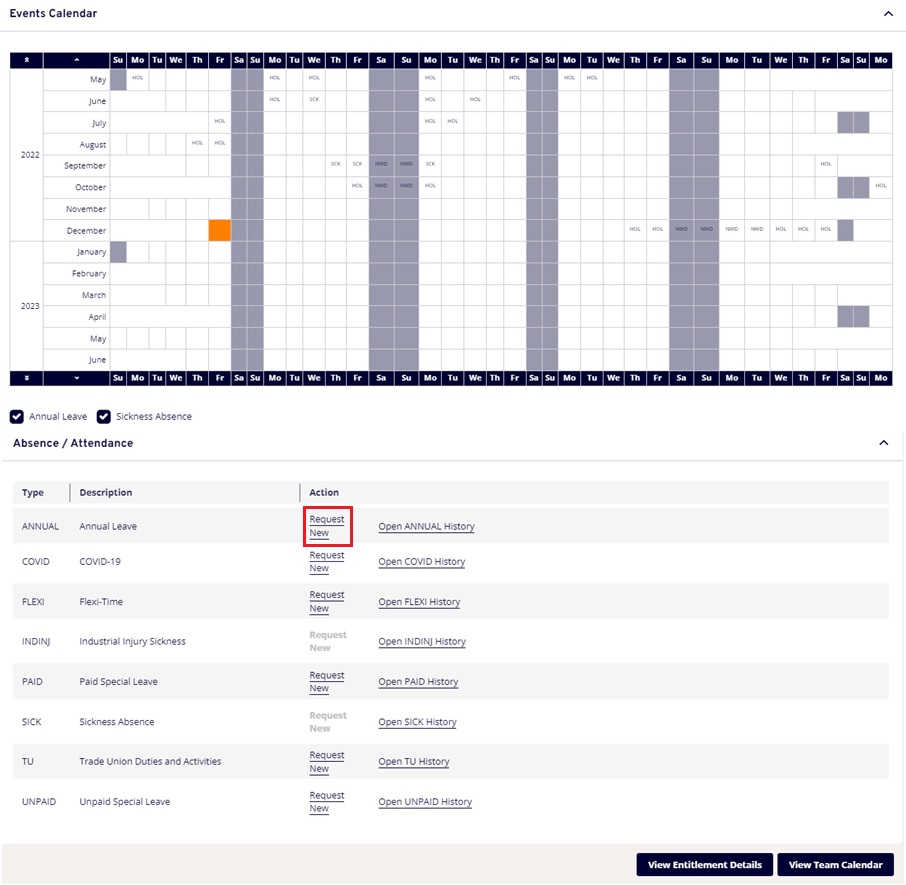Viewport: 906px width, 885px height.
Task: Select the orange highlighted December day
Action: pos(220,230)
